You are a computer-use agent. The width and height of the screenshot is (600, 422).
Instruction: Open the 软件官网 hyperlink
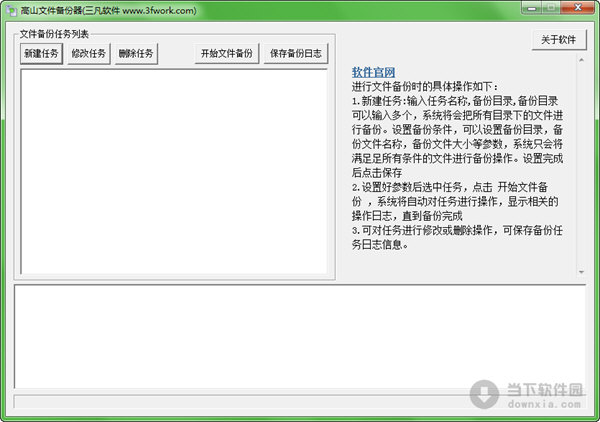click(373, 72)
